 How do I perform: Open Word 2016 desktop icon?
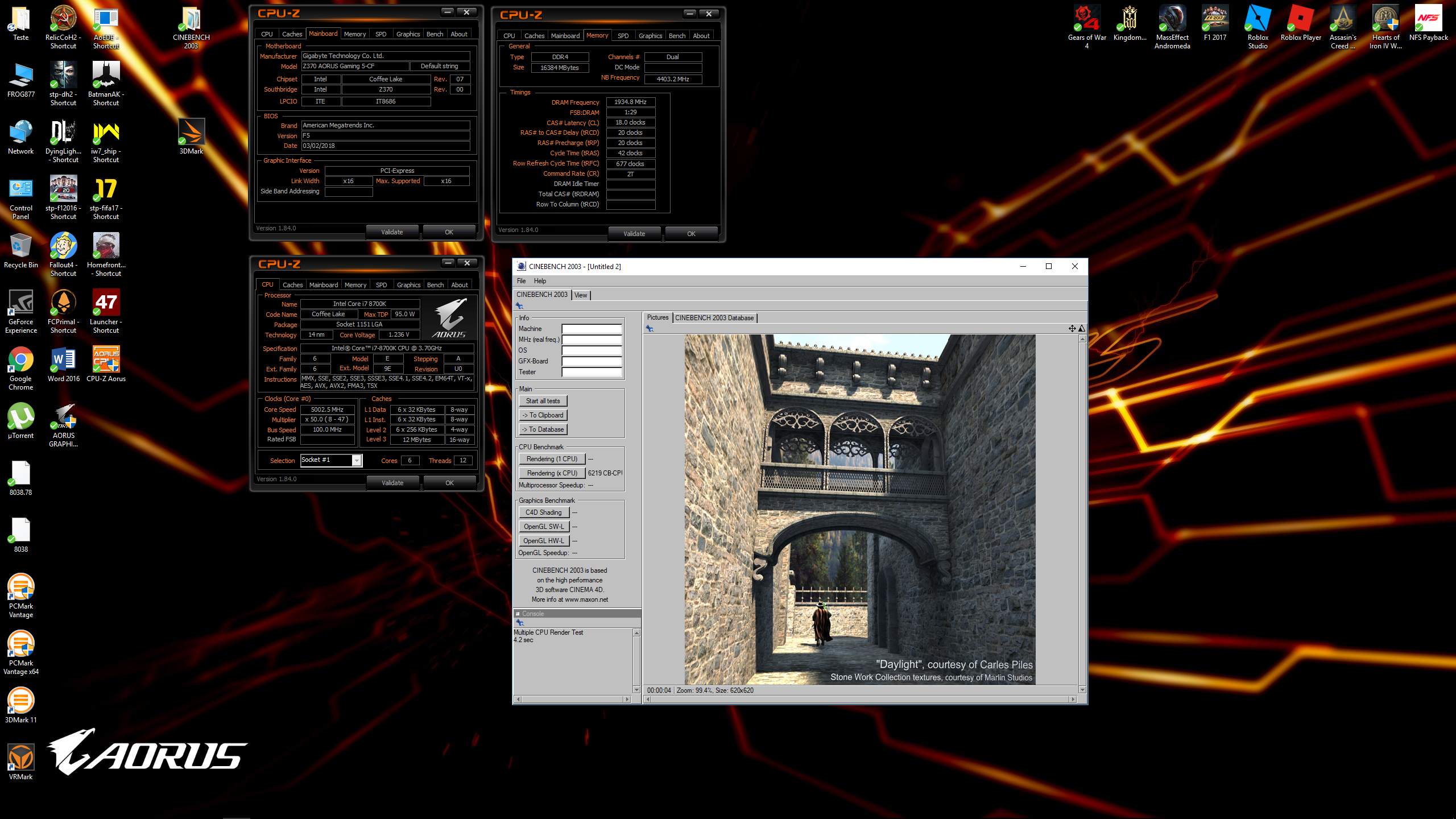pyautogui.click(x=63, y=365)
